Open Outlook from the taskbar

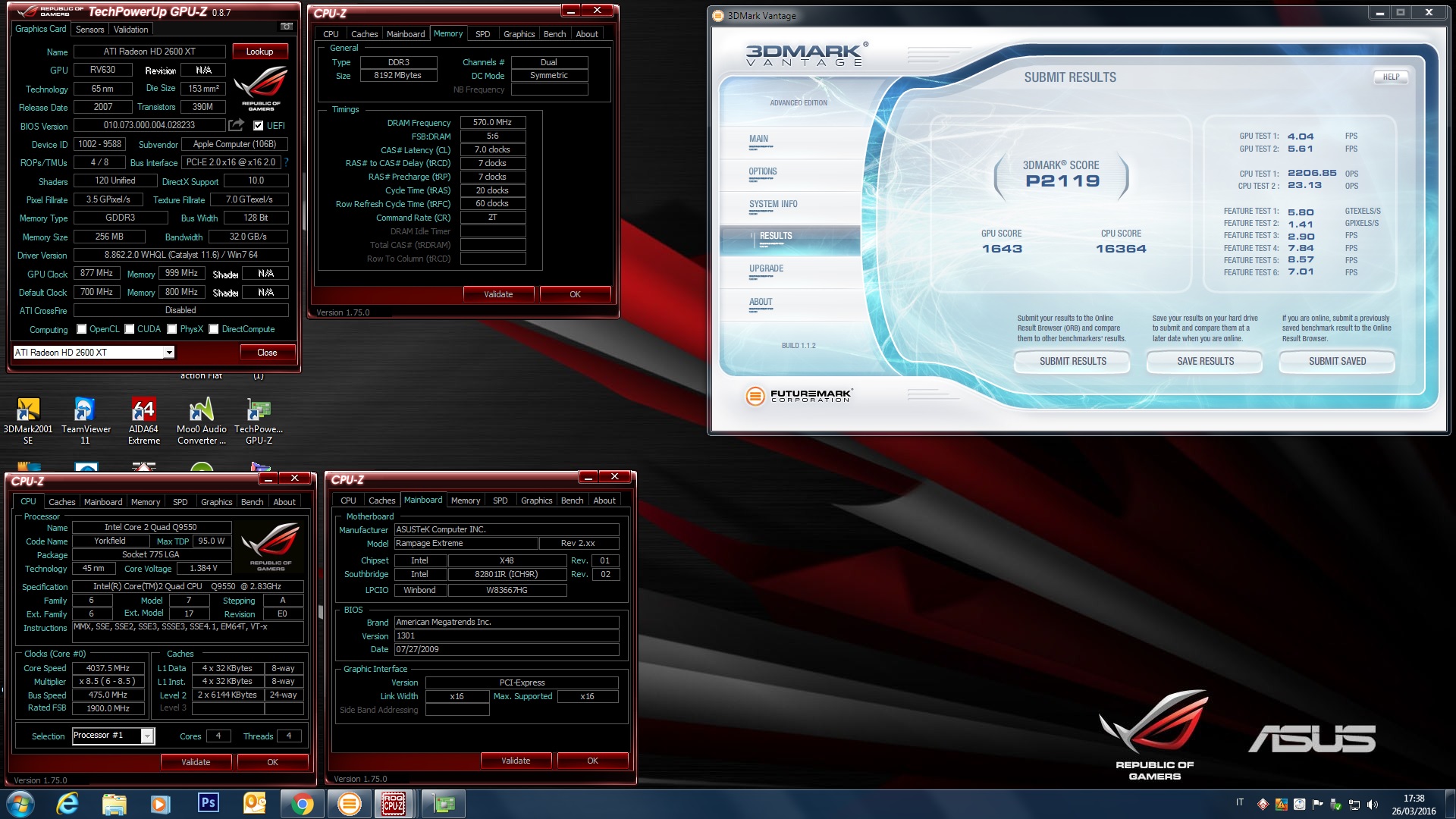[x=255, y=803]
